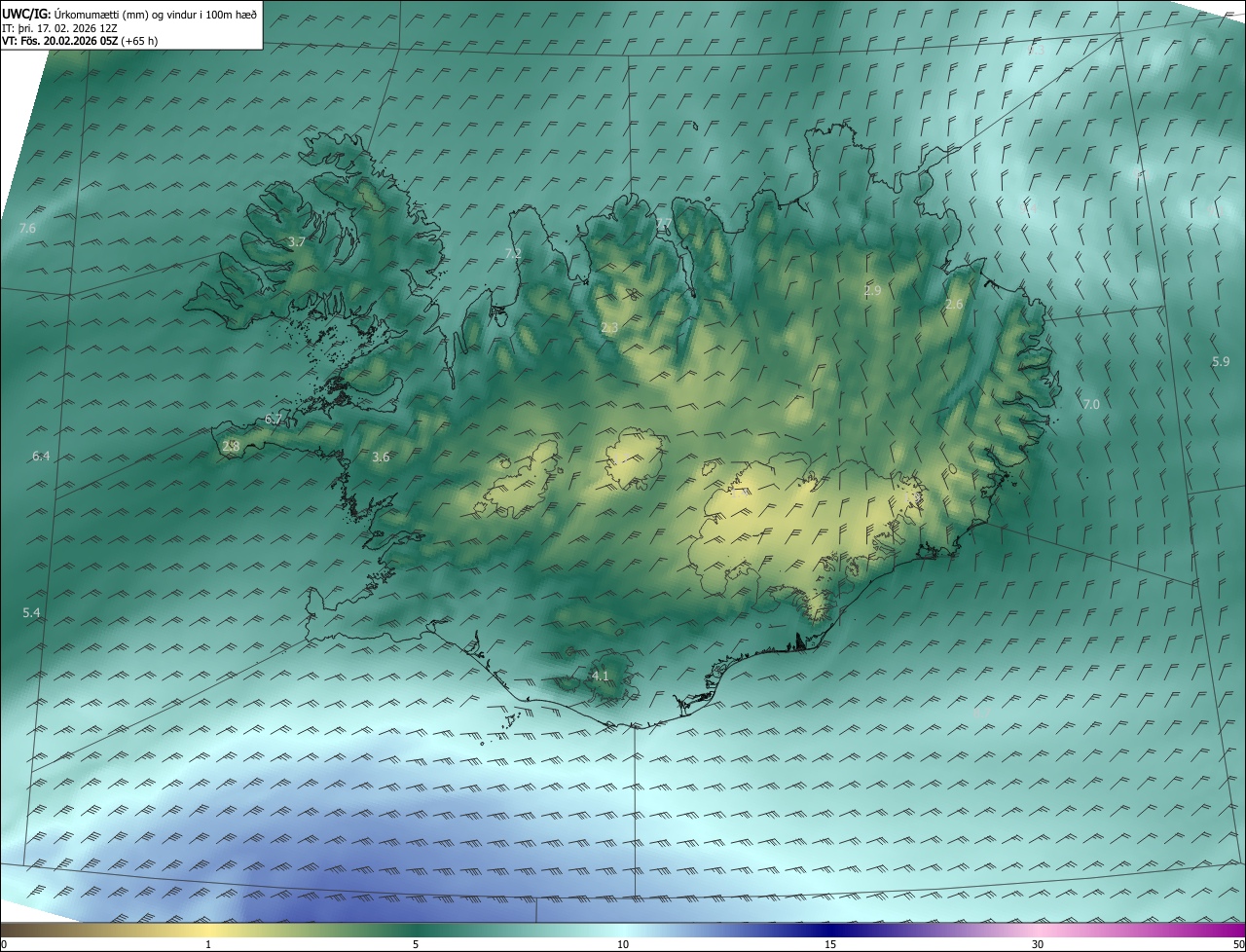
Task: Click the offshore value 6.4
Action: tap(41, 456)
